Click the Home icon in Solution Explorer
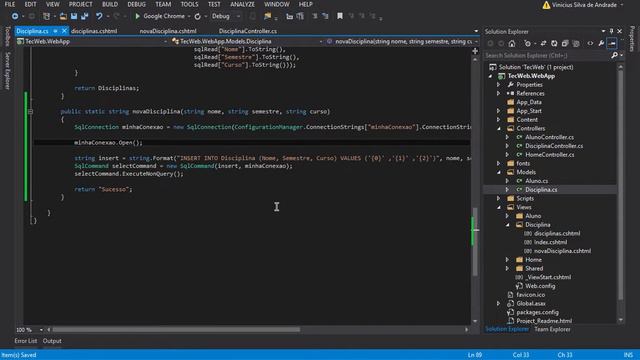The height and width of the screenshot is (360, 640). coord(512,43)
